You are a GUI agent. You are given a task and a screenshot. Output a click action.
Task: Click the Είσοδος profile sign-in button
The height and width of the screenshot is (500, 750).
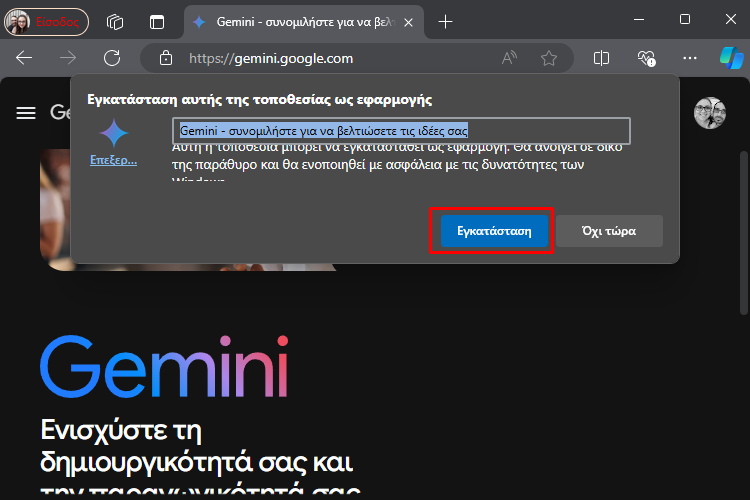46,22
